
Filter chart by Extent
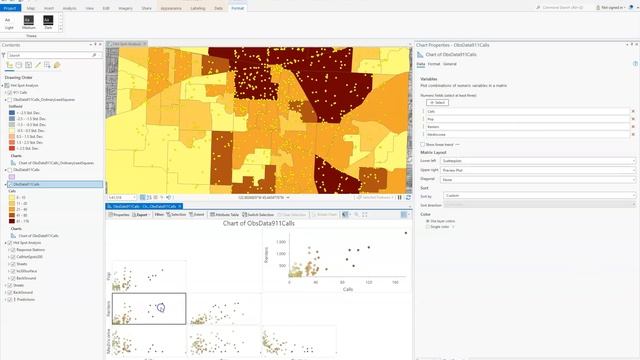click(197, 215)
